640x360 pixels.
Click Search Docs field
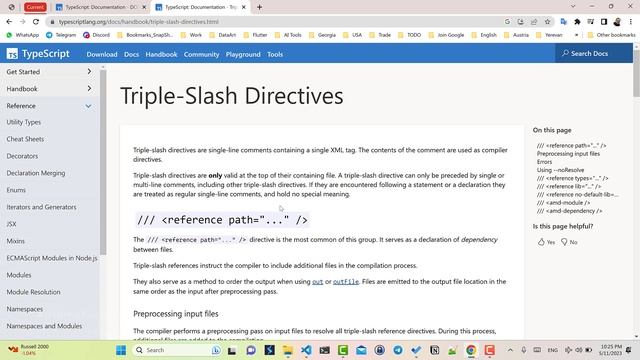(594, 53)
